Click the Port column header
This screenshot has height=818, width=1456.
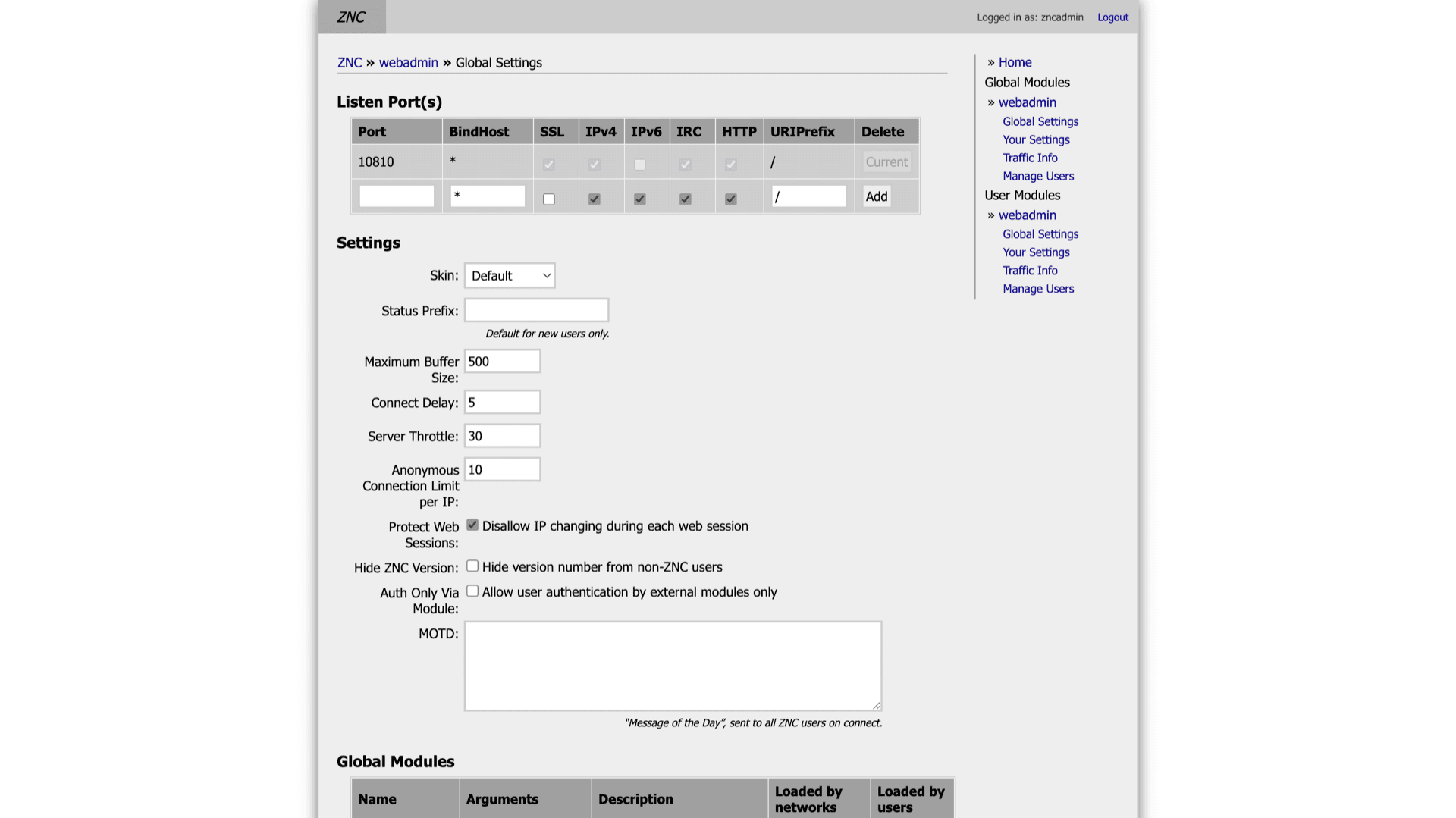click(397, 132)
